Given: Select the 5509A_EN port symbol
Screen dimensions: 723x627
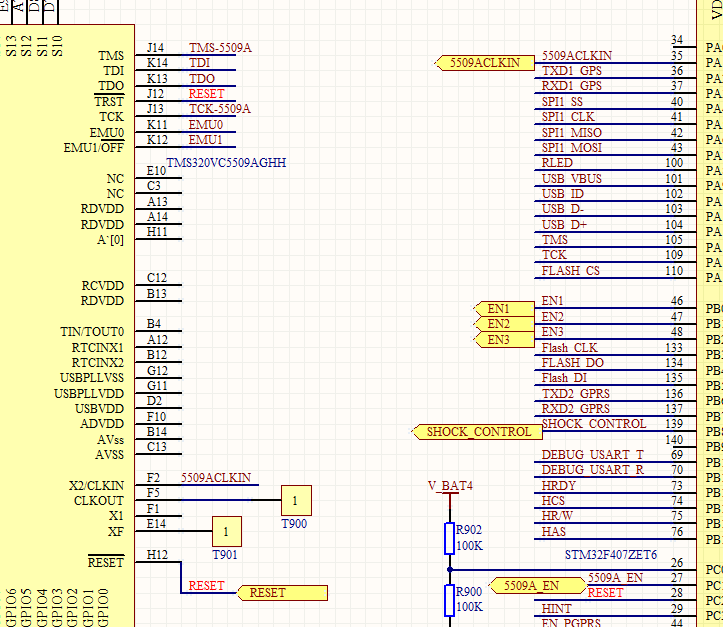Looking at the screenshot, I should [538, 586].
